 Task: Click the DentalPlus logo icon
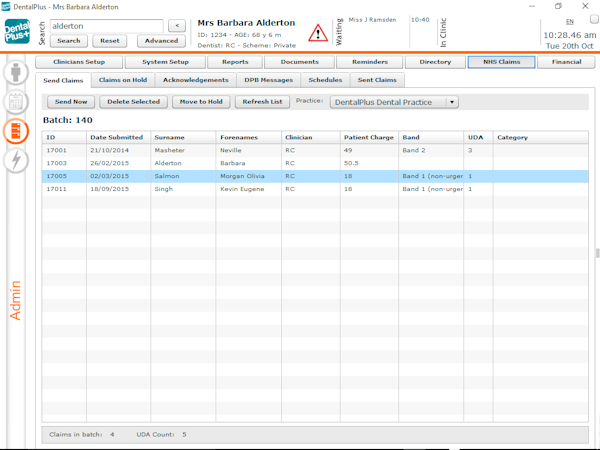[x=17, y=33]
